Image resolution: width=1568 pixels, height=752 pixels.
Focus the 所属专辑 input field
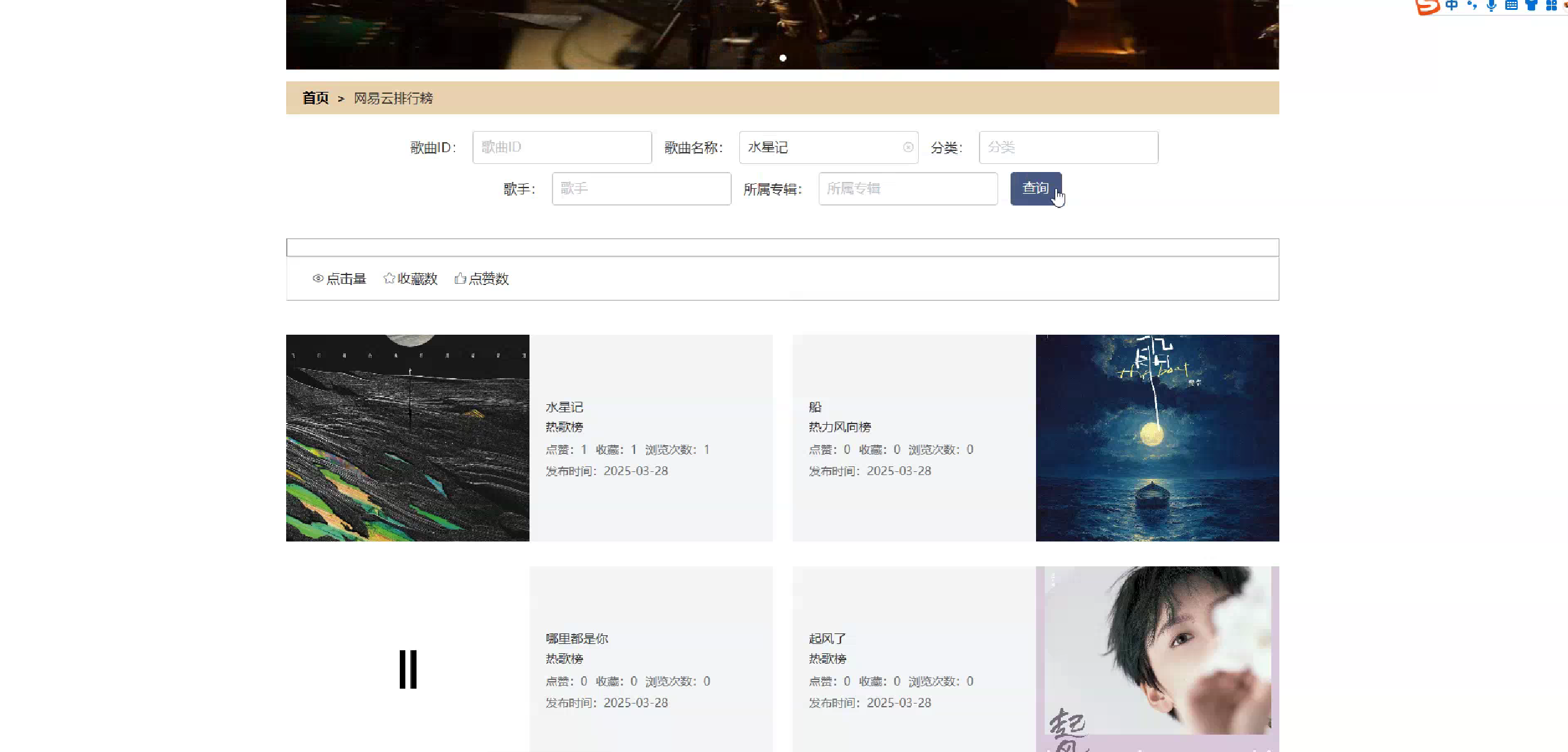click(x=908, y=189)
